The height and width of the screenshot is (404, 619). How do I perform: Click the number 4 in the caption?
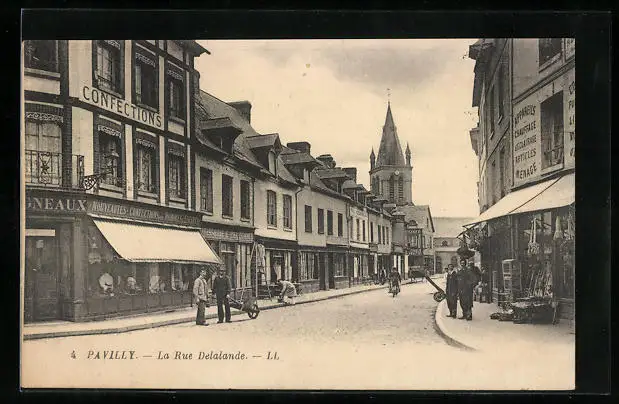tap(73, 355)
